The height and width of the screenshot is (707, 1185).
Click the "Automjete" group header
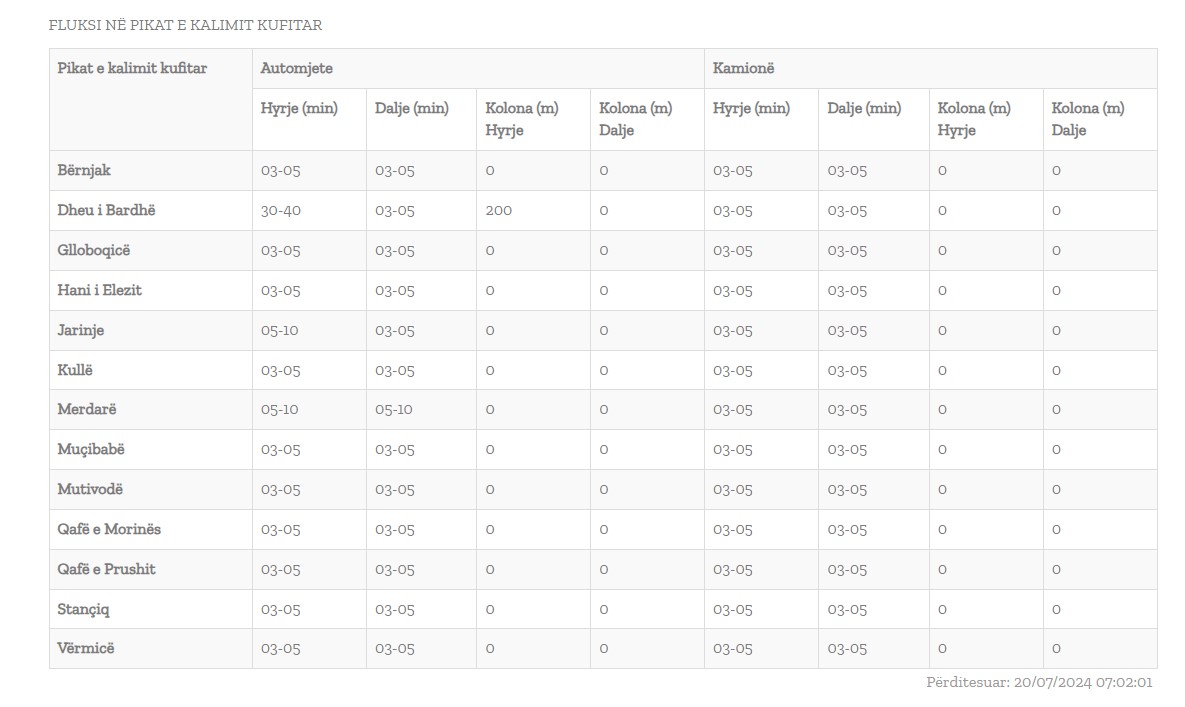pyautogui.click(x=296, y=68)
